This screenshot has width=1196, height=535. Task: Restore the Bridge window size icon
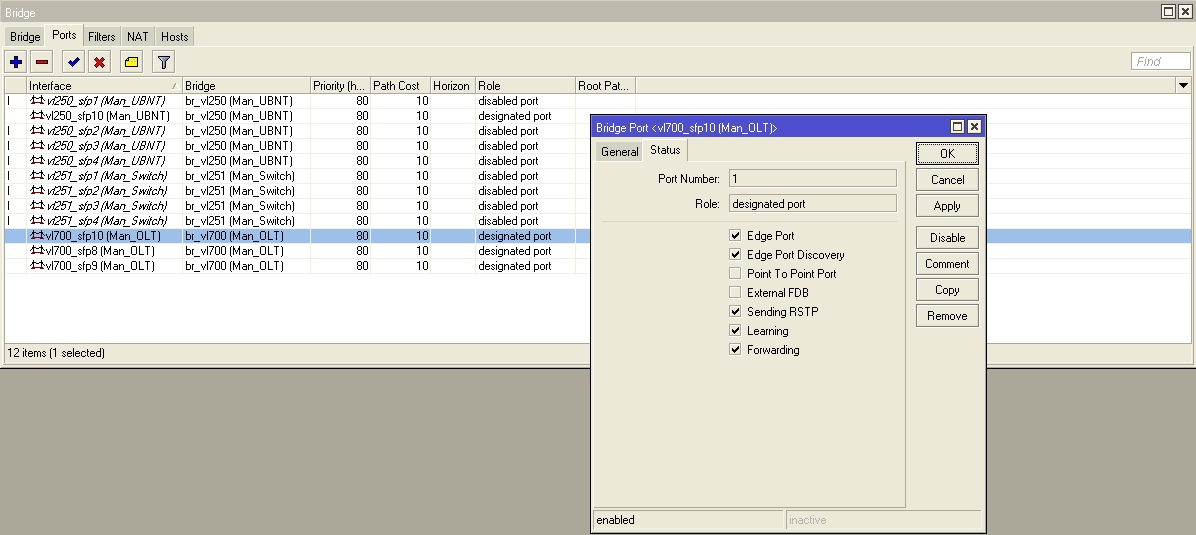(1168, 11)
